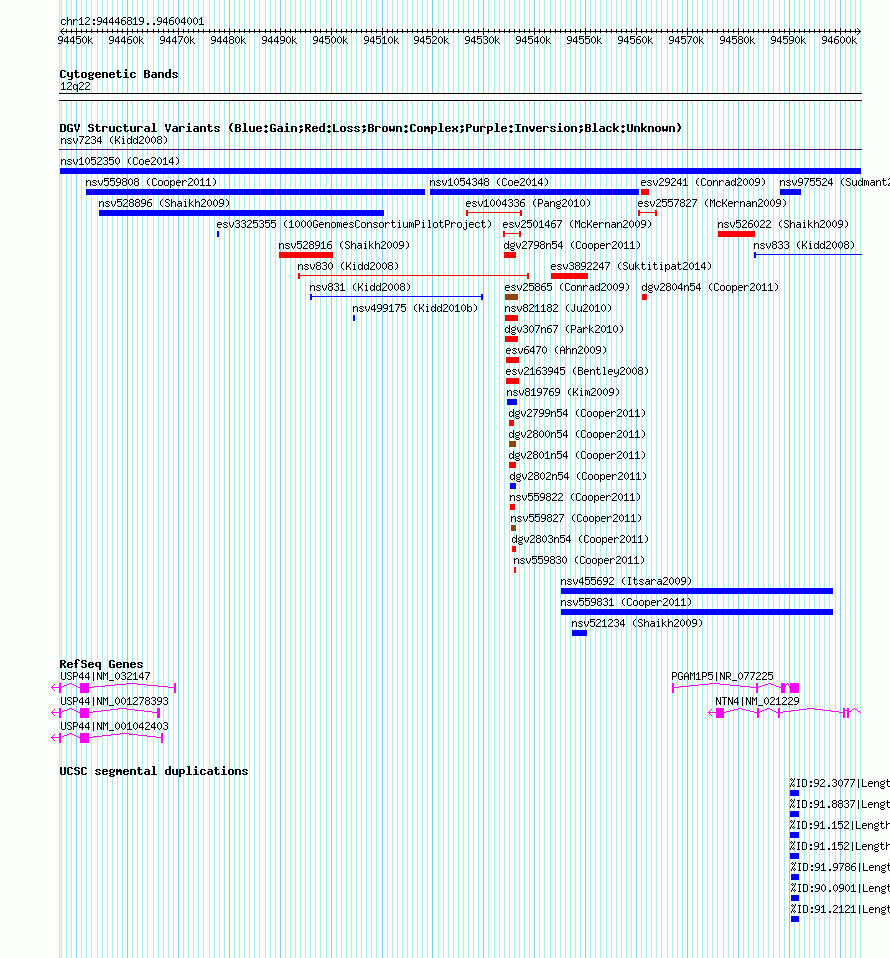This screenshot has height=958, width=890.
Task: Select the nsv559808 (Cooper2011) variant label
Action: pos(151,182)
